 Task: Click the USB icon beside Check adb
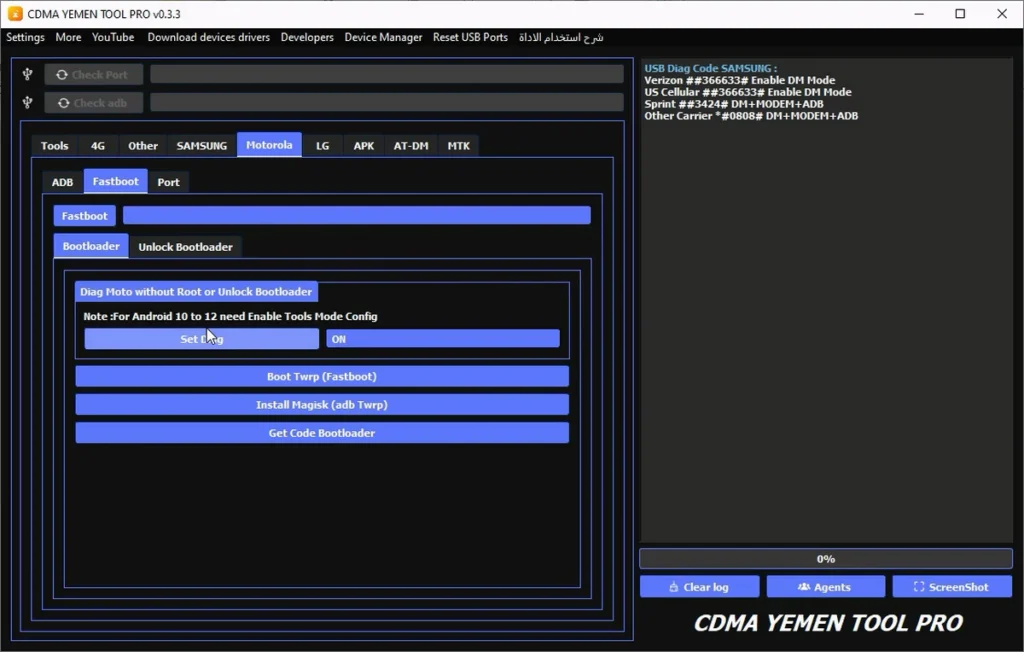pos(27,103)
